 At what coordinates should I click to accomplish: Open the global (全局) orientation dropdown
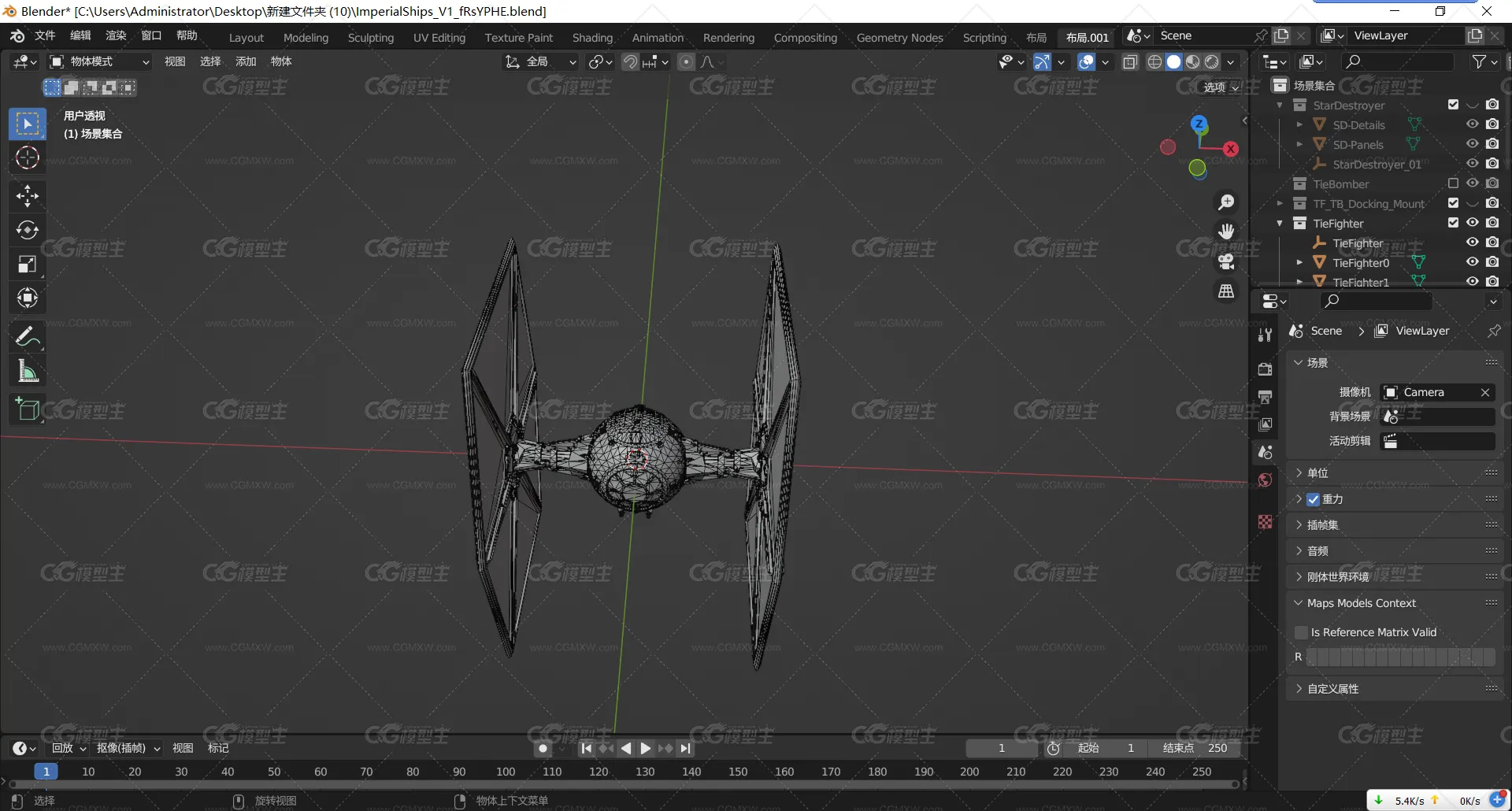point(541,61)
